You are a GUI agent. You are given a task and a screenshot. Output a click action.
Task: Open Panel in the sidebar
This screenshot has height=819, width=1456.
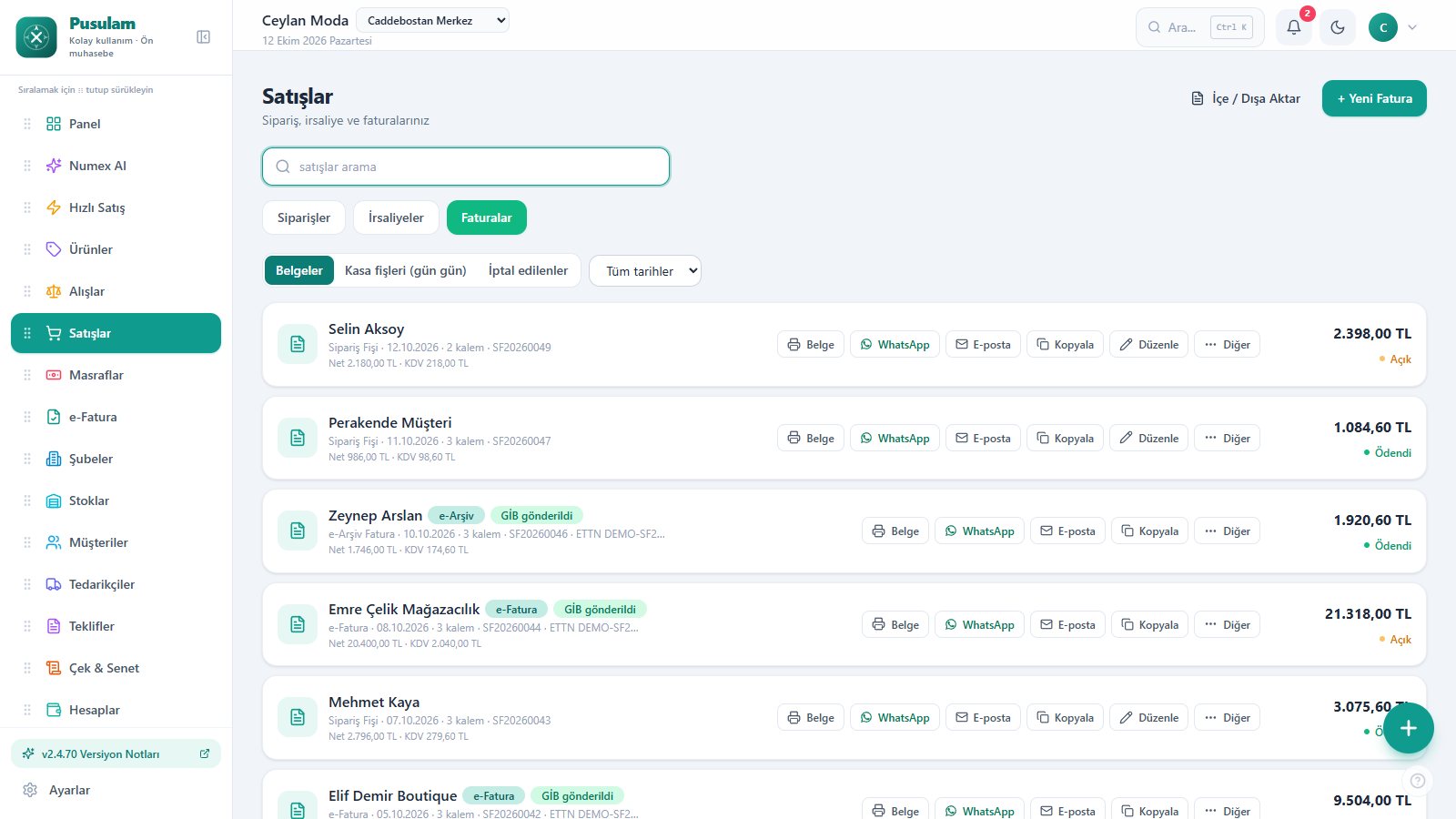(116, 124)
